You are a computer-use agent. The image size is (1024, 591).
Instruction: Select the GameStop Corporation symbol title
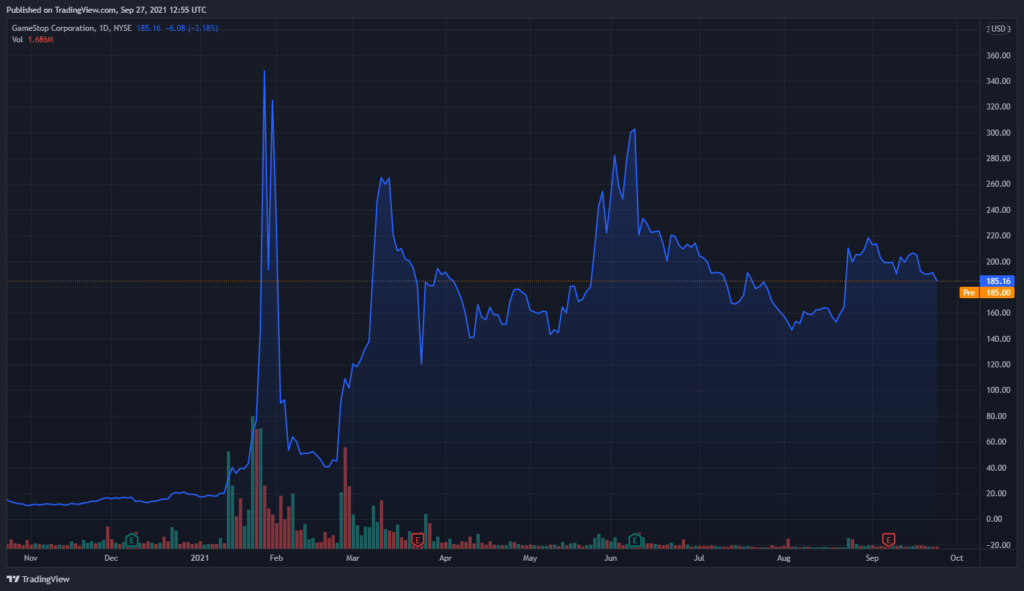pos(53,28)
